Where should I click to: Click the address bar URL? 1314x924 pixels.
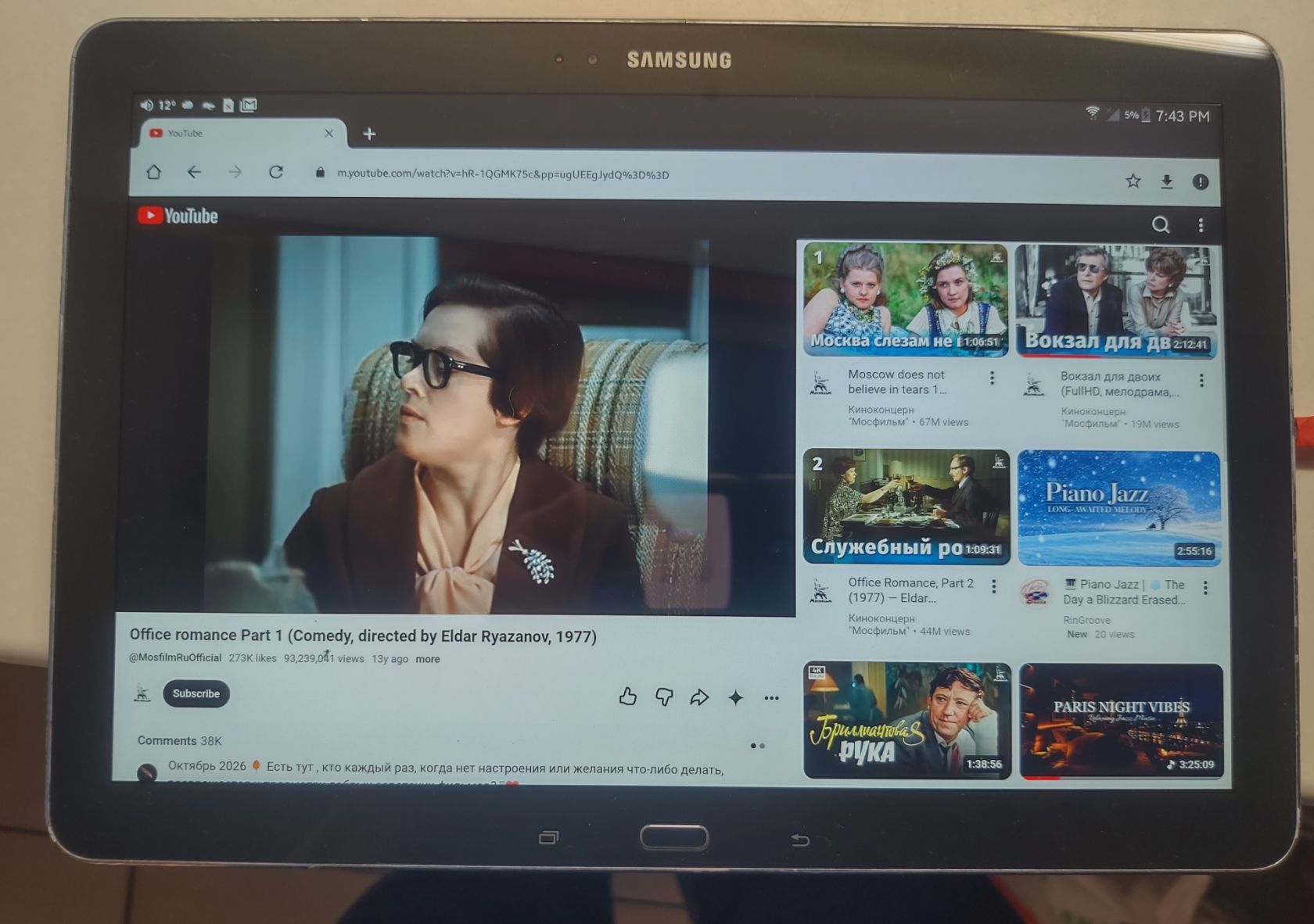click(x=503, y=174)
